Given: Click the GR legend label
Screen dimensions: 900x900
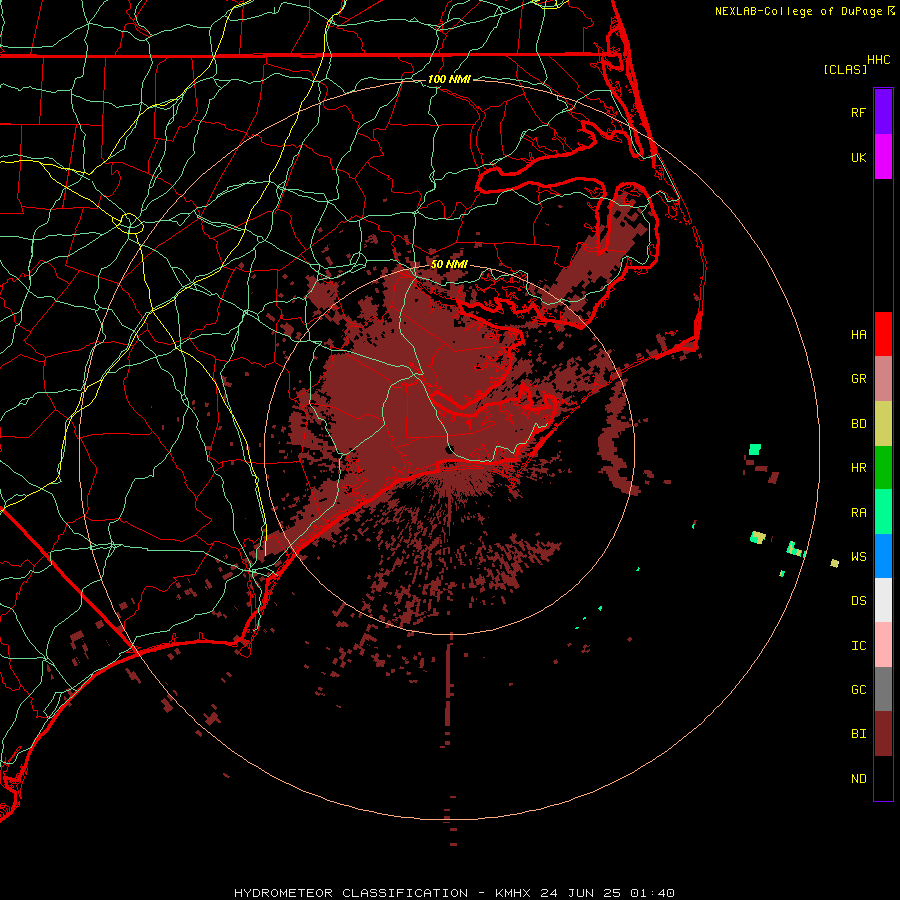Looking at the screenshot, I should [858, 379].
